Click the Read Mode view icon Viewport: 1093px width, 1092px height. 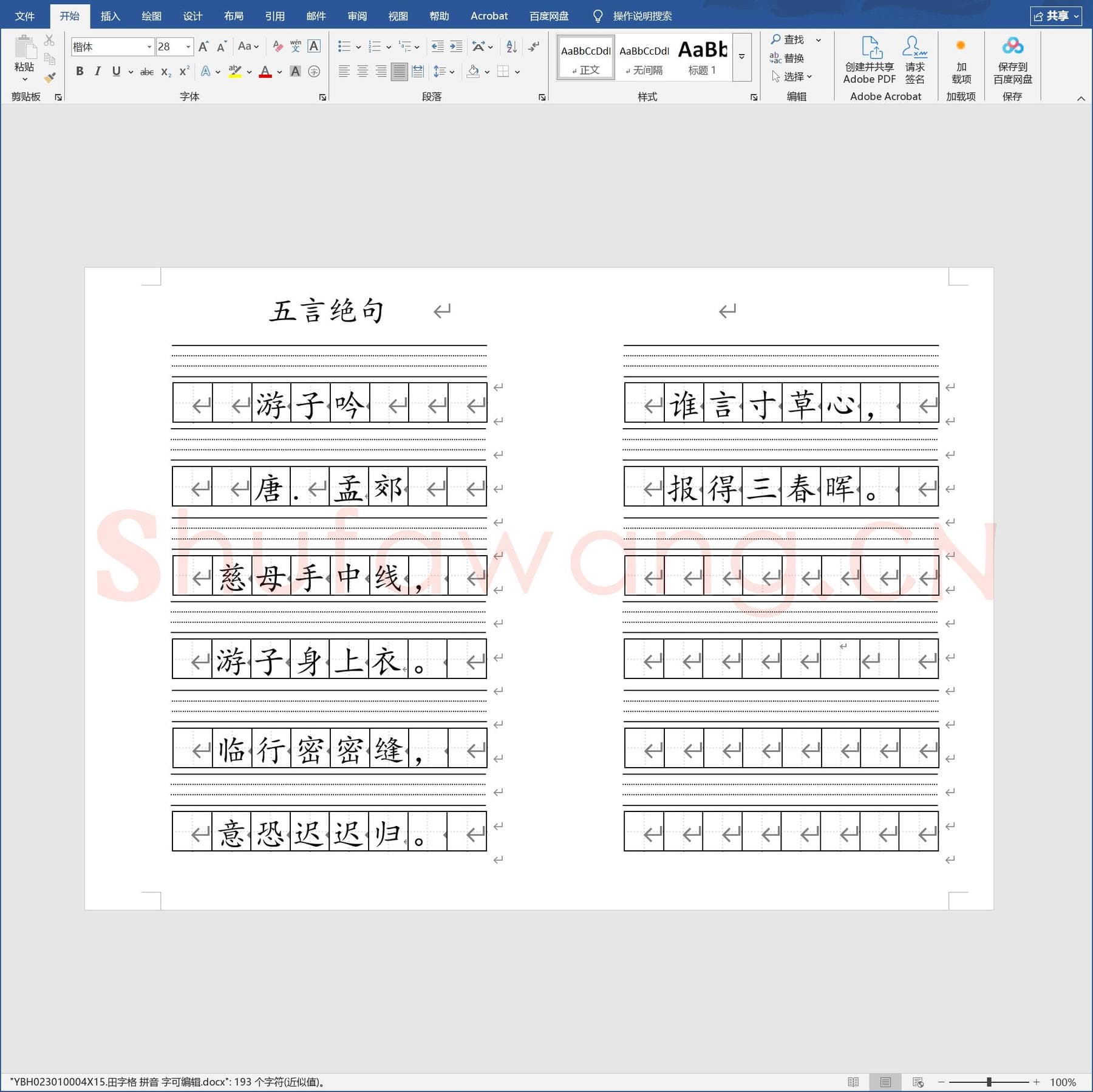click(x=853, y=1082)
